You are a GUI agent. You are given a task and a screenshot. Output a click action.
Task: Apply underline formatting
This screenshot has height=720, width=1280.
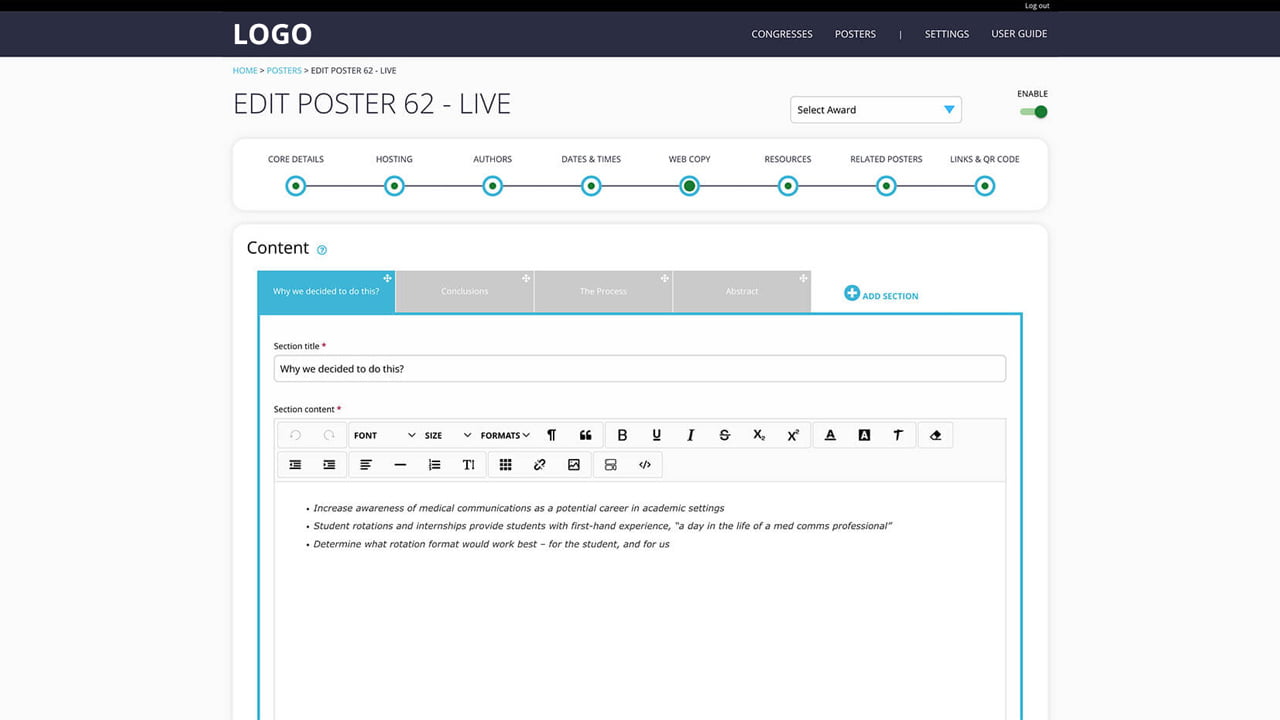tap(656, 435)
